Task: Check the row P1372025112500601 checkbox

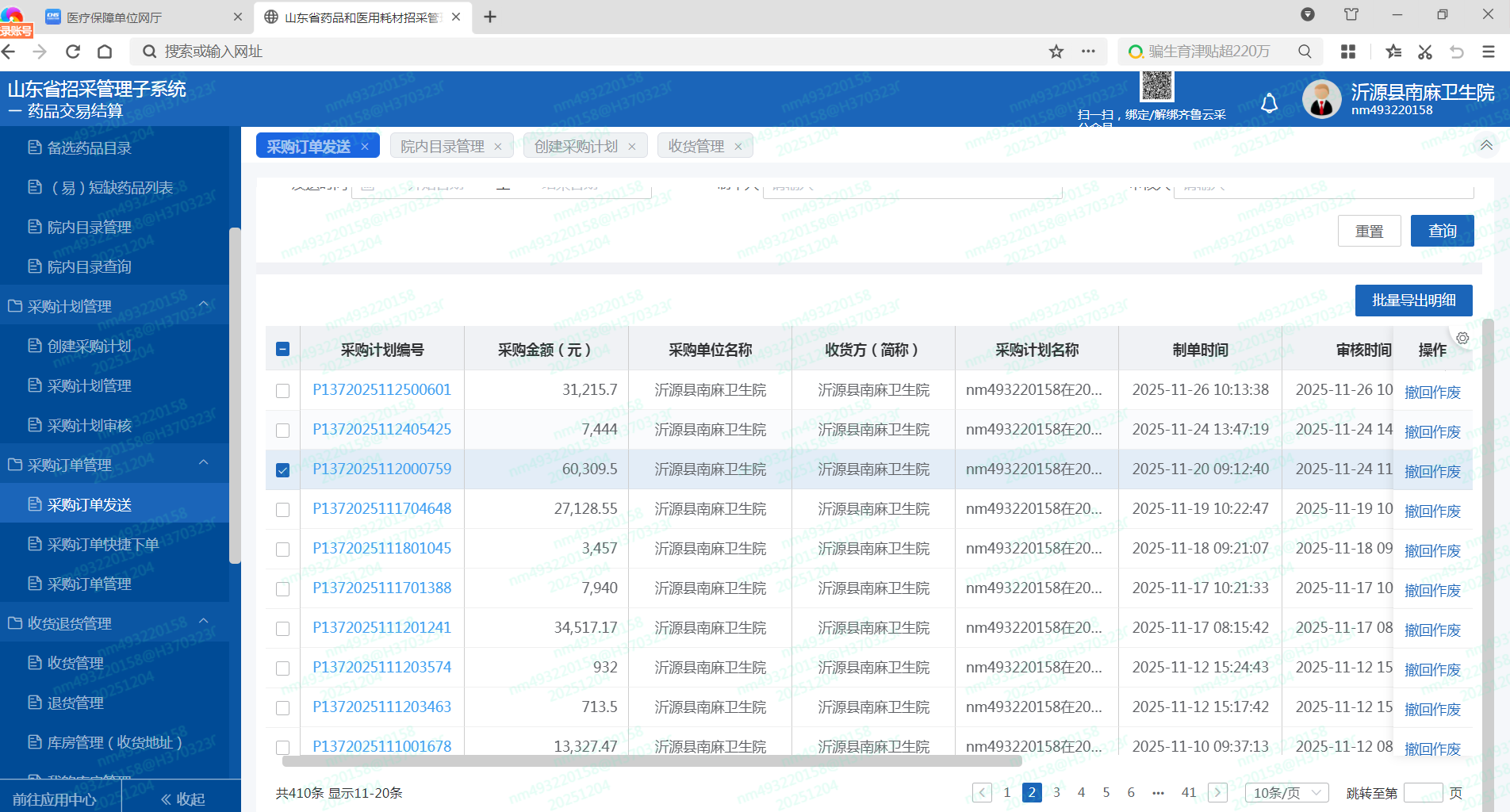Action: coord(282,390)
